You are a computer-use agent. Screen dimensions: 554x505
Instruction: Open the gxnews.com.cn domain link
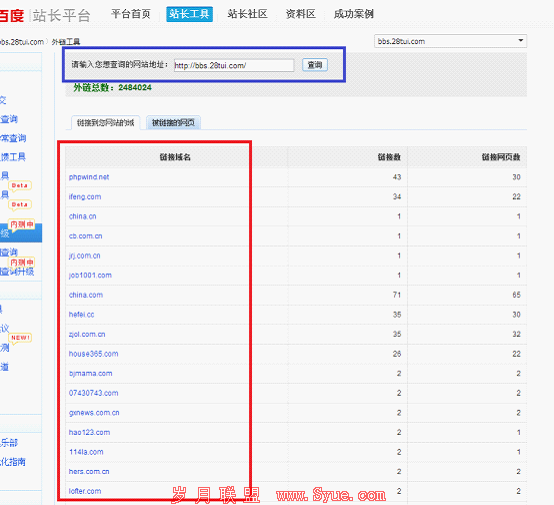pyautogui.click(x=94, y=413)
